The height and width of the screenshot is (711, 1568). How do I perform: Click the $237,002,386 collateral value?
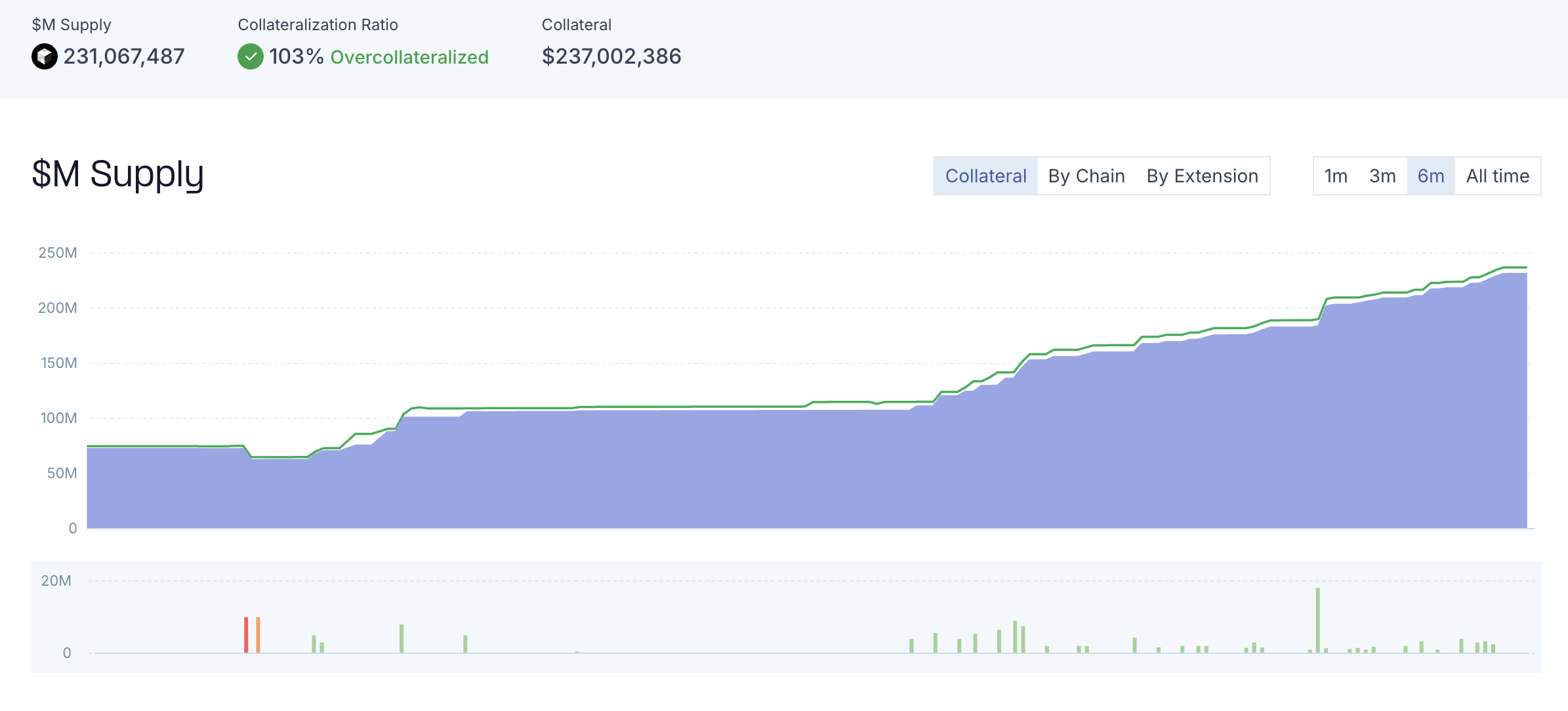tap(611, 56)
